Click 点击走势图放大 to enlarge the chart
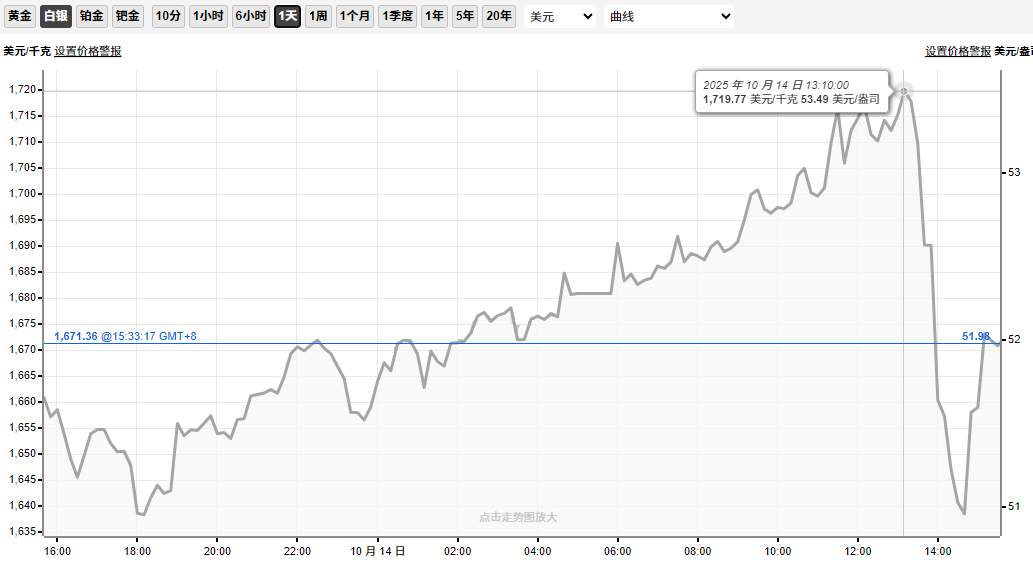The image size is (1033, 563). [517, 517]
